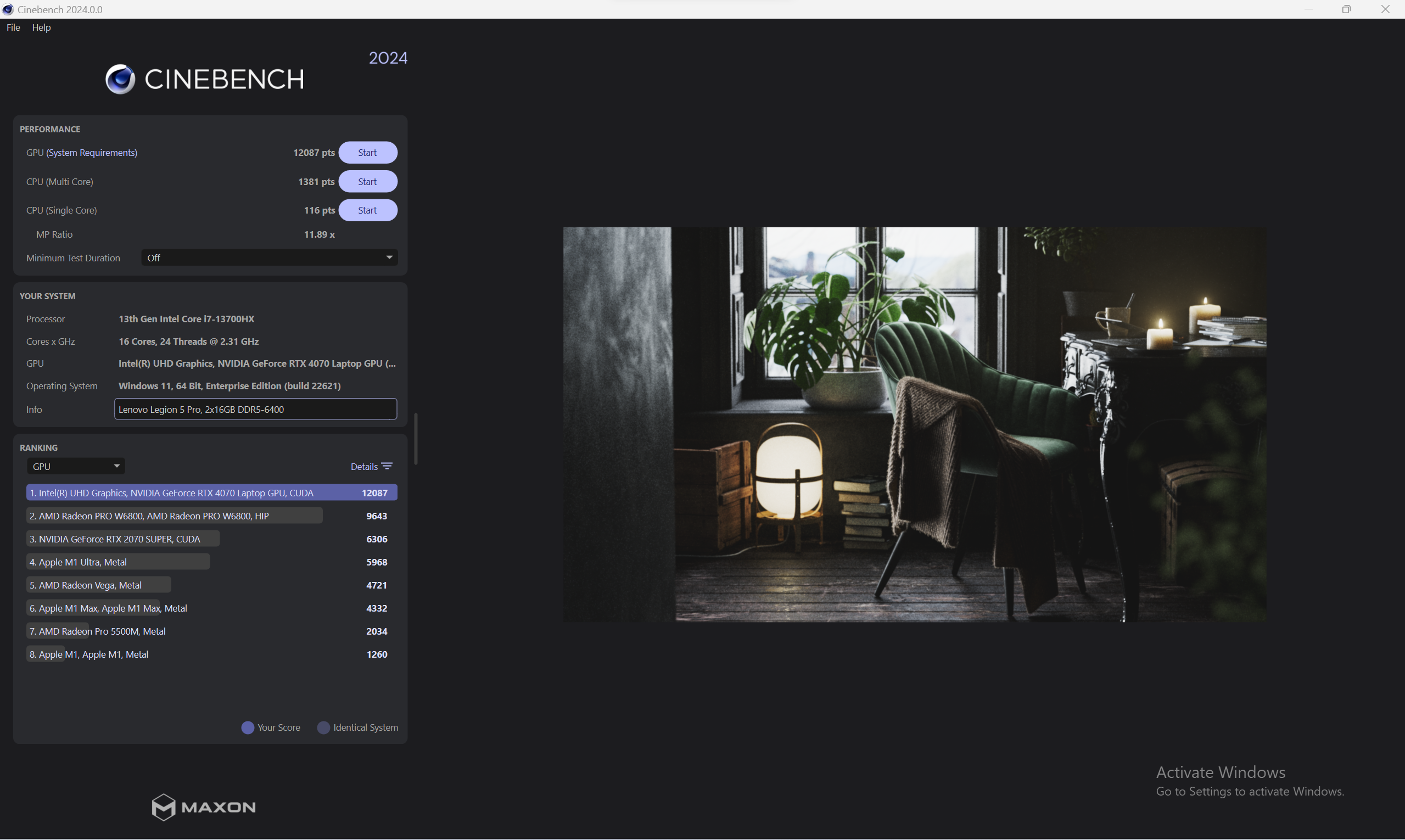Viewport: 1405px width, 840px height.
Task: Click the Info text field
Action: (x=255, y=409)
